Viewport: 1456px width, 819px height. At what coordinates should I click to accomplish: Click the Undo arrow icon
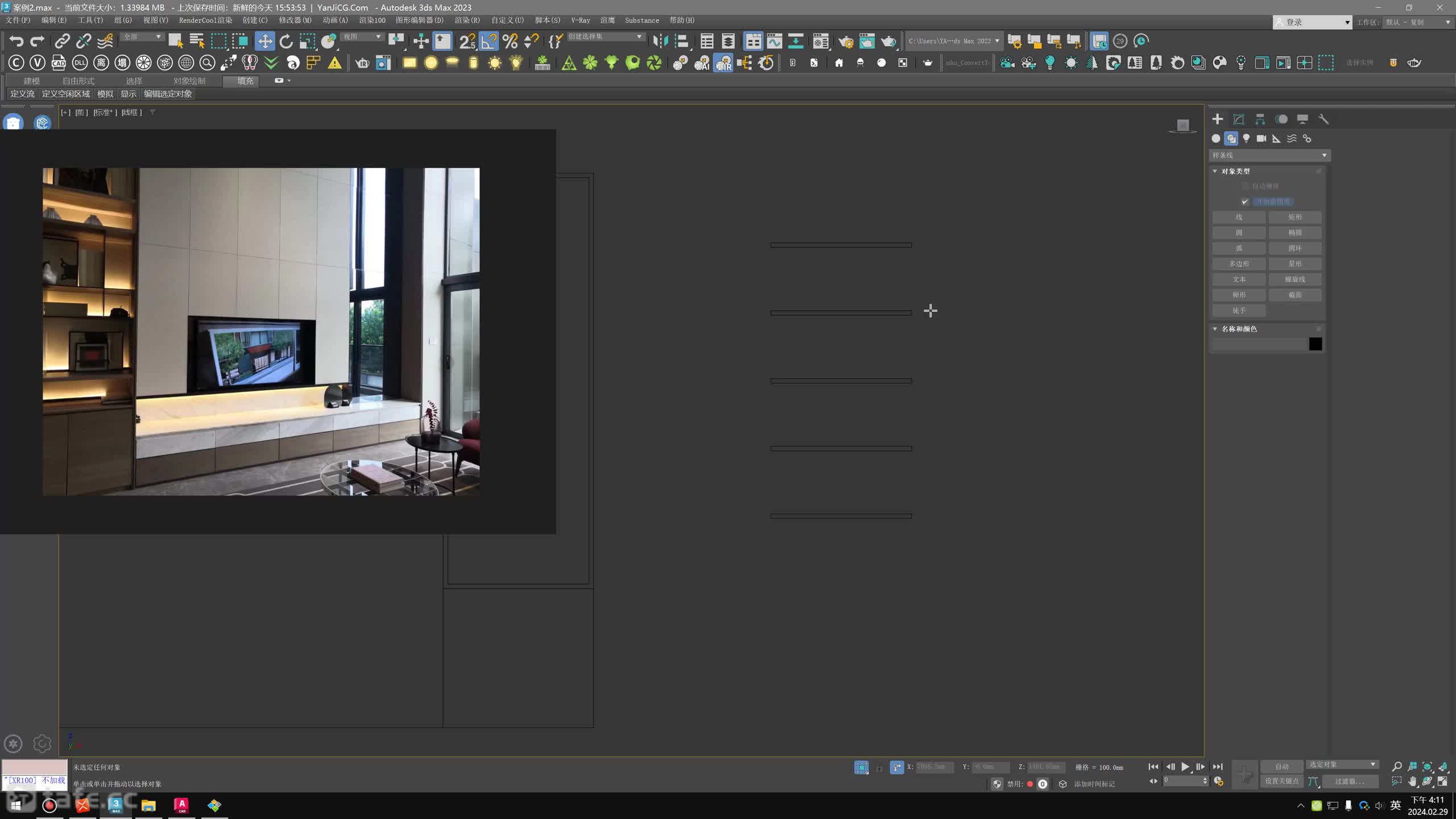[16, 41]
